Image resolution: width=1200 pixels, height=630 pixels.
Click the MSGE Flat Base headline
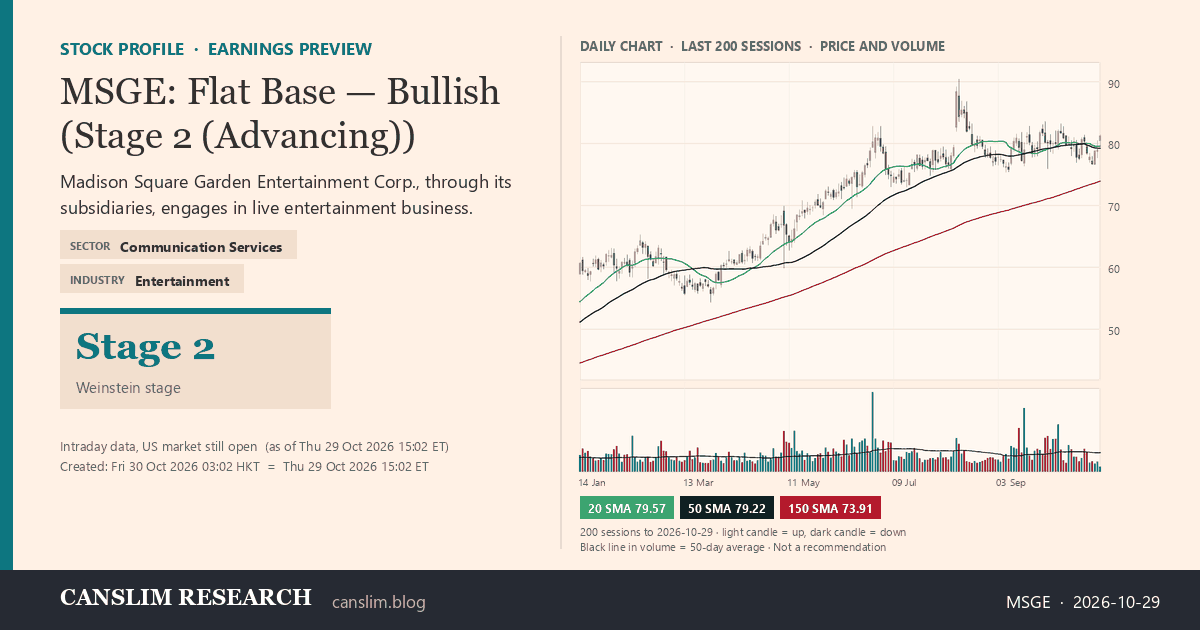pyautogui.click(x=280, y=114)
